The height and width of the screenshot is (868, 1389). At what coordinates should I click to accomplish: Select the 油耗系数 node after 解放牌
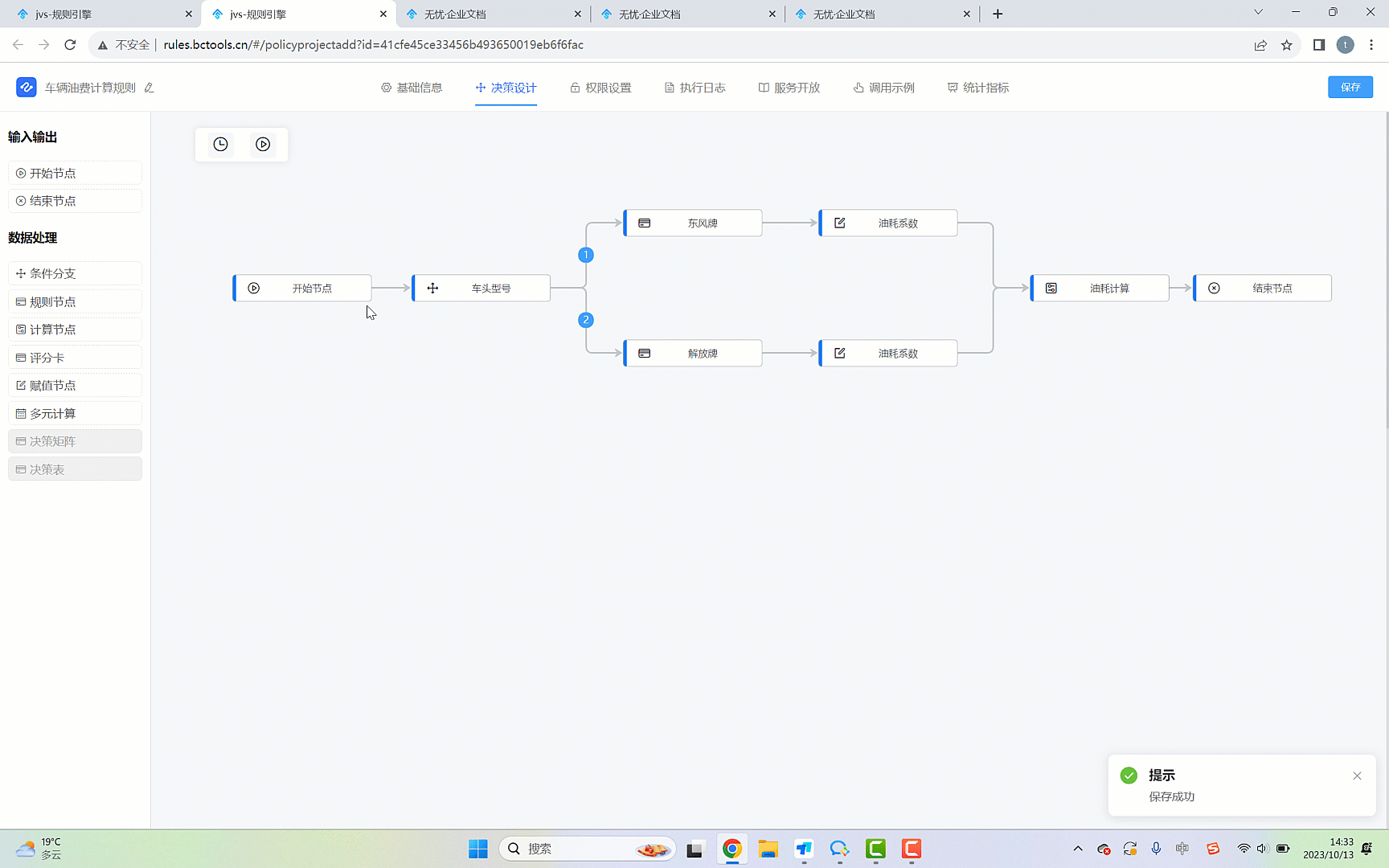click(888, 353)
